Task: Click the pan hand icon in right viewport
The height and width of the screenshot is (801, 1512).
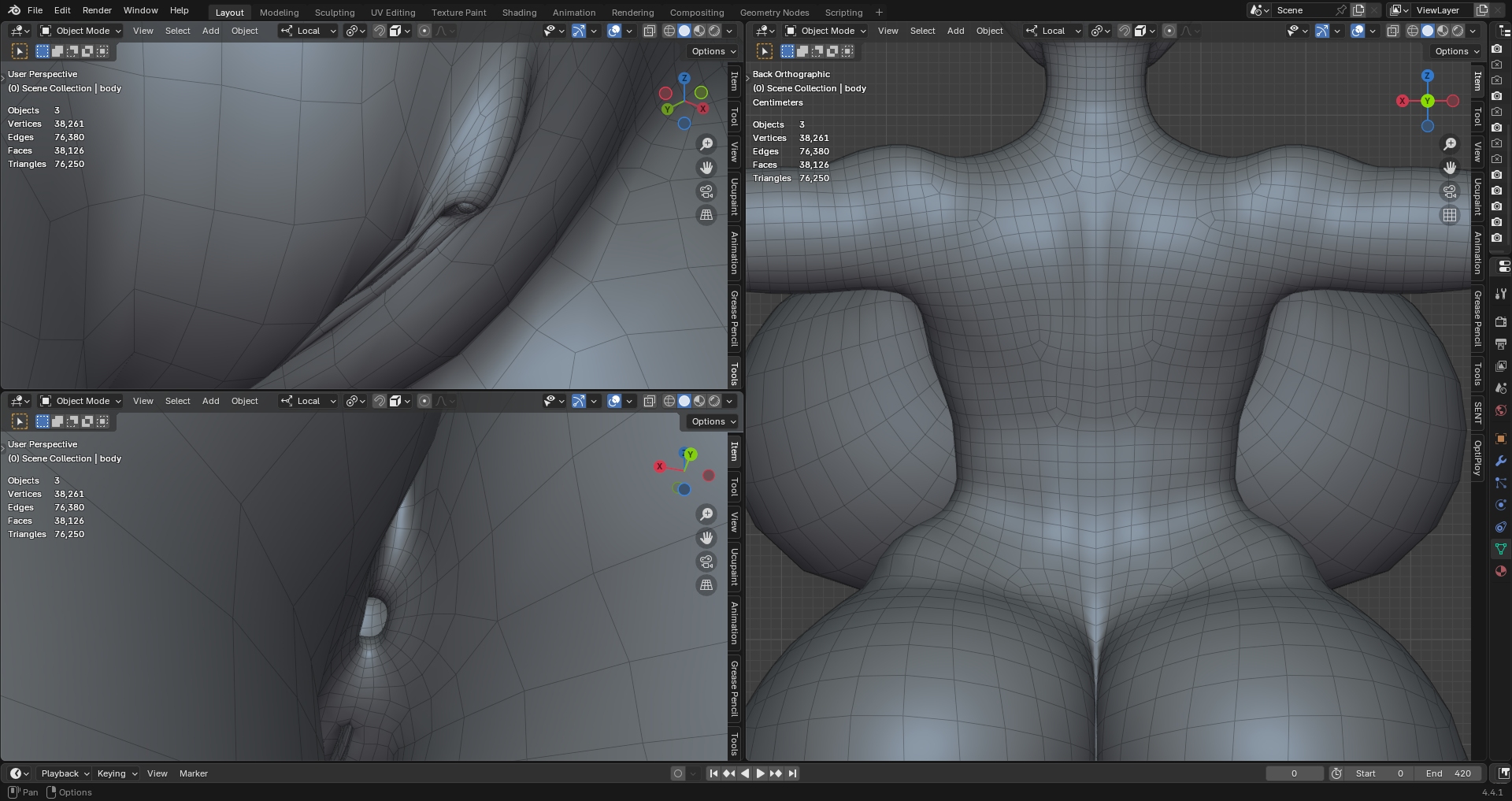Action: 1450,168
